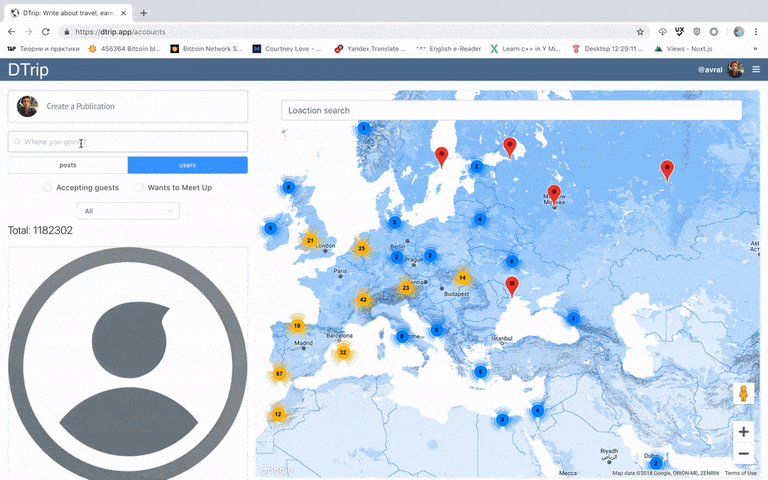The width and height of the screenshot is (768, 480).
Task: Enable the Accepting guests checkbox
Action: point(47,188)
